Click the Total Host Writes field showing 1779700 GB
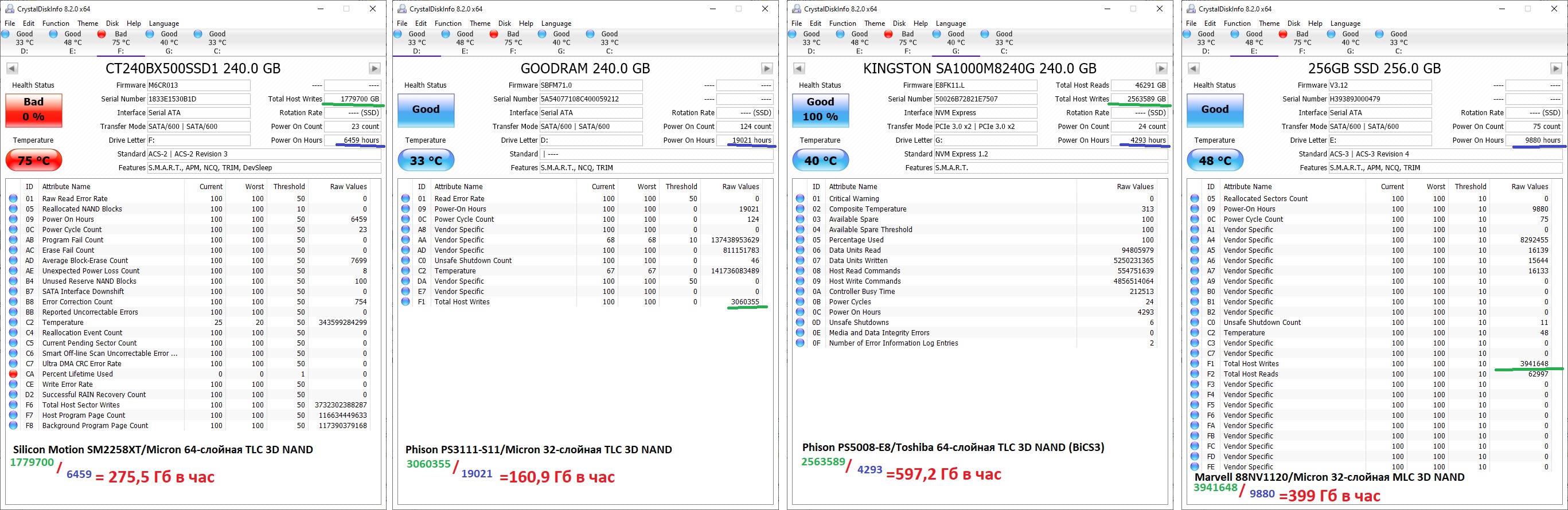 (x=353, y=99)
